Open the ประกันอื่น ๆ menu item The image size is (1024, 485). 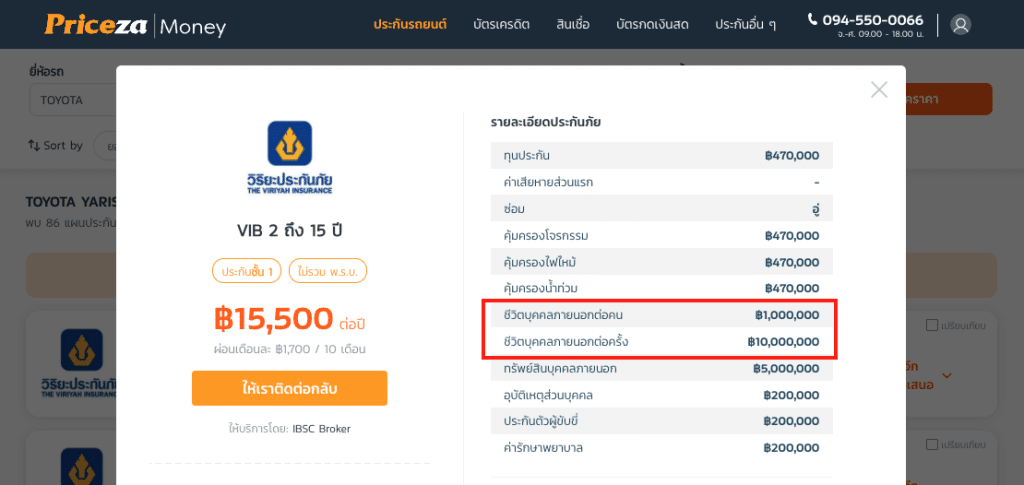click(745, 25)
